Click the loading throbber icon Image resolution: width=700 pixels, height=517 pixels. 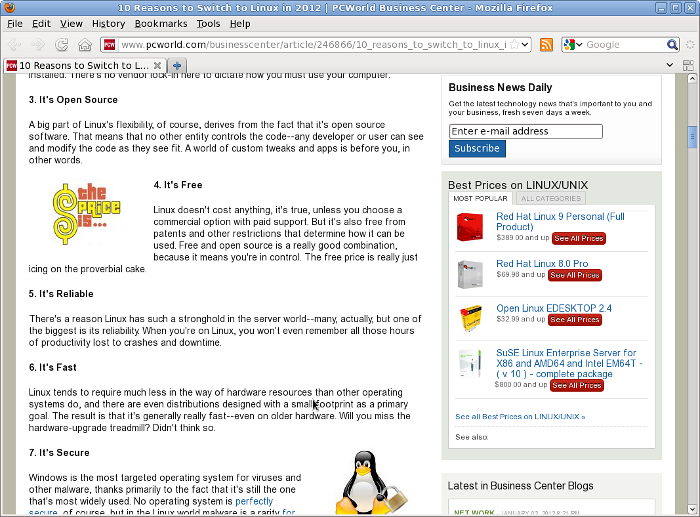pyautogui.click(x=690, y=45)
